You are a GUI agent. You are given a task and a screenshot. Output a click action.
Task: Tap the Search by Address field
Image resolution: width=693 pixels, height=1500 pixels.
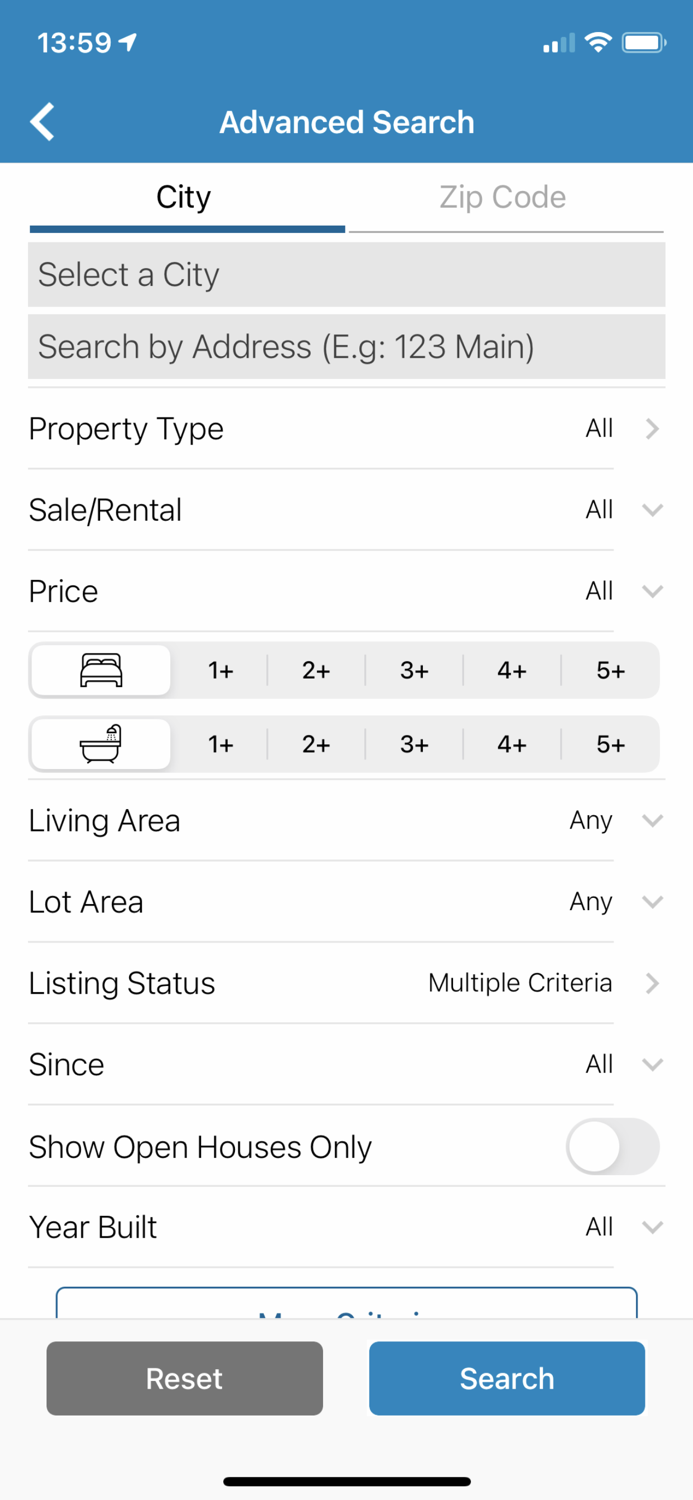point(346,346)
